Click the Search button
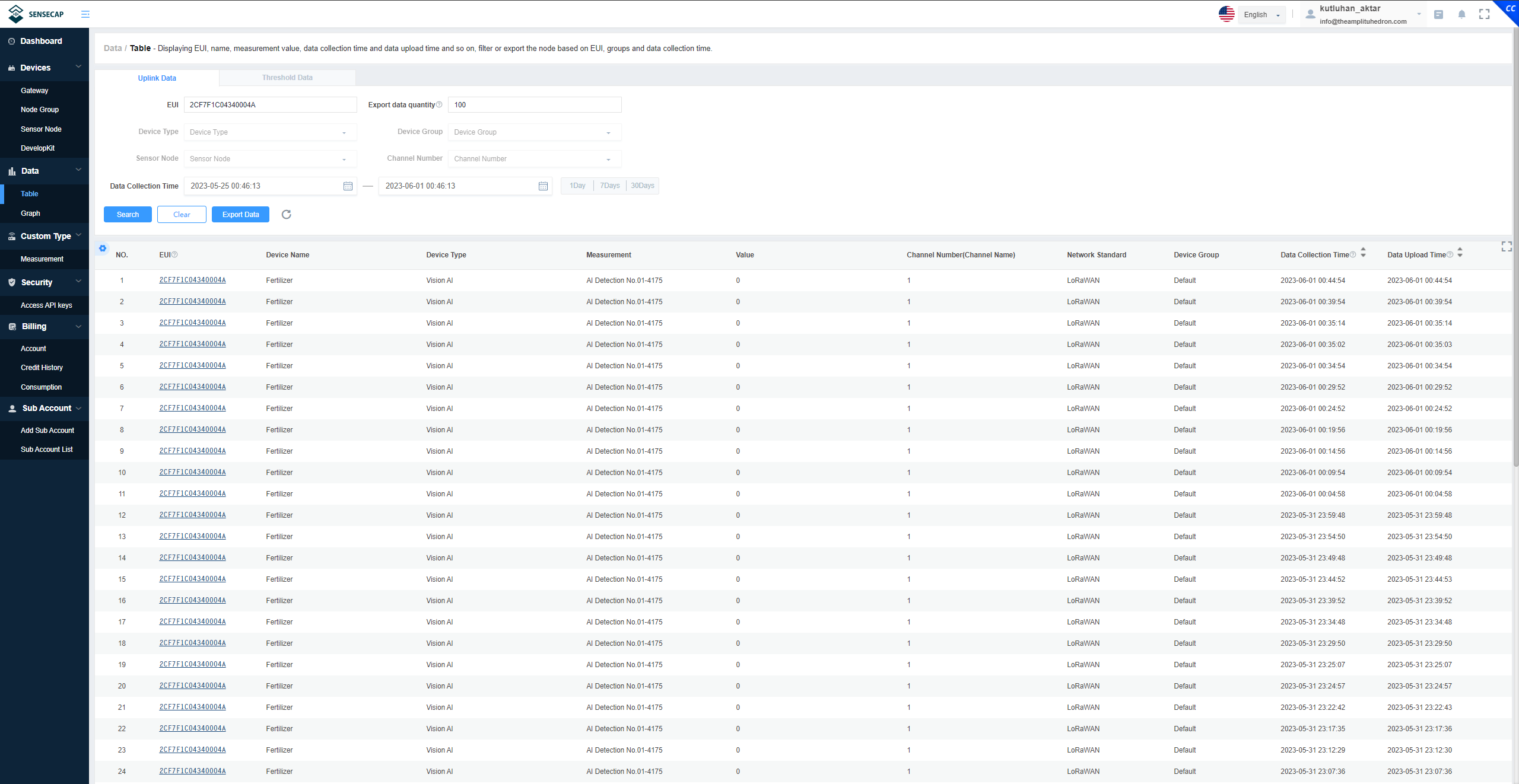Screen dimensions: 1519x784 pos(127,213)
